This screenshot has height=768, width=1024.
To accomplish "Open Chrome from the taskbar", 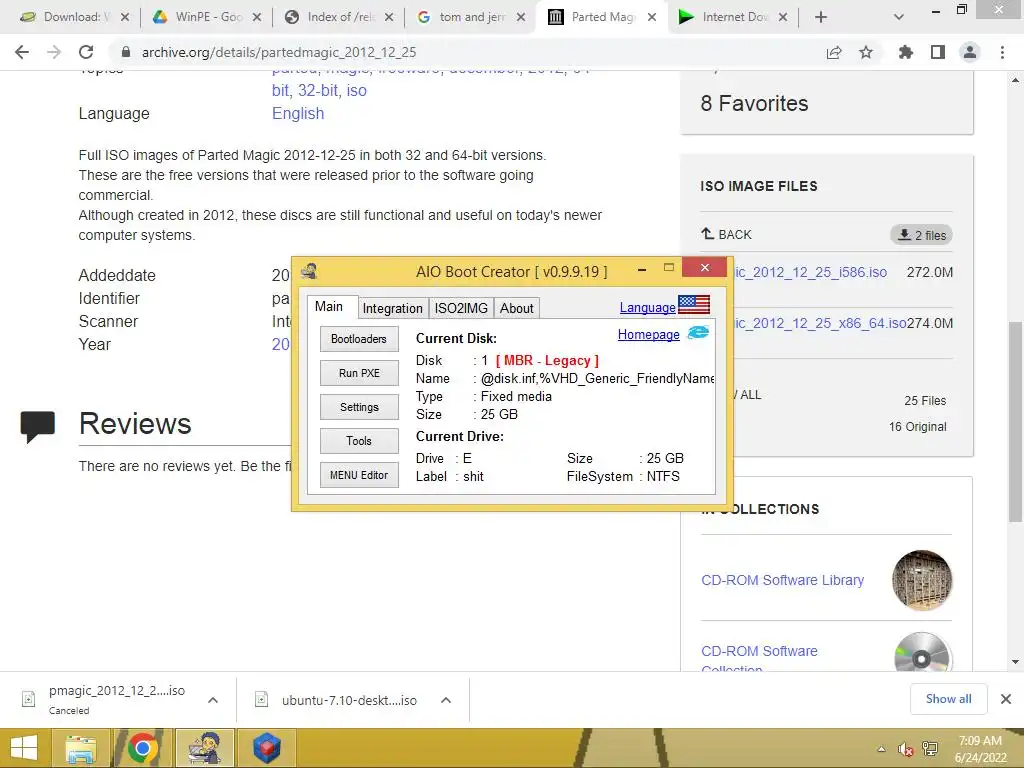I will pyautogui.click(x=142, y=748).
